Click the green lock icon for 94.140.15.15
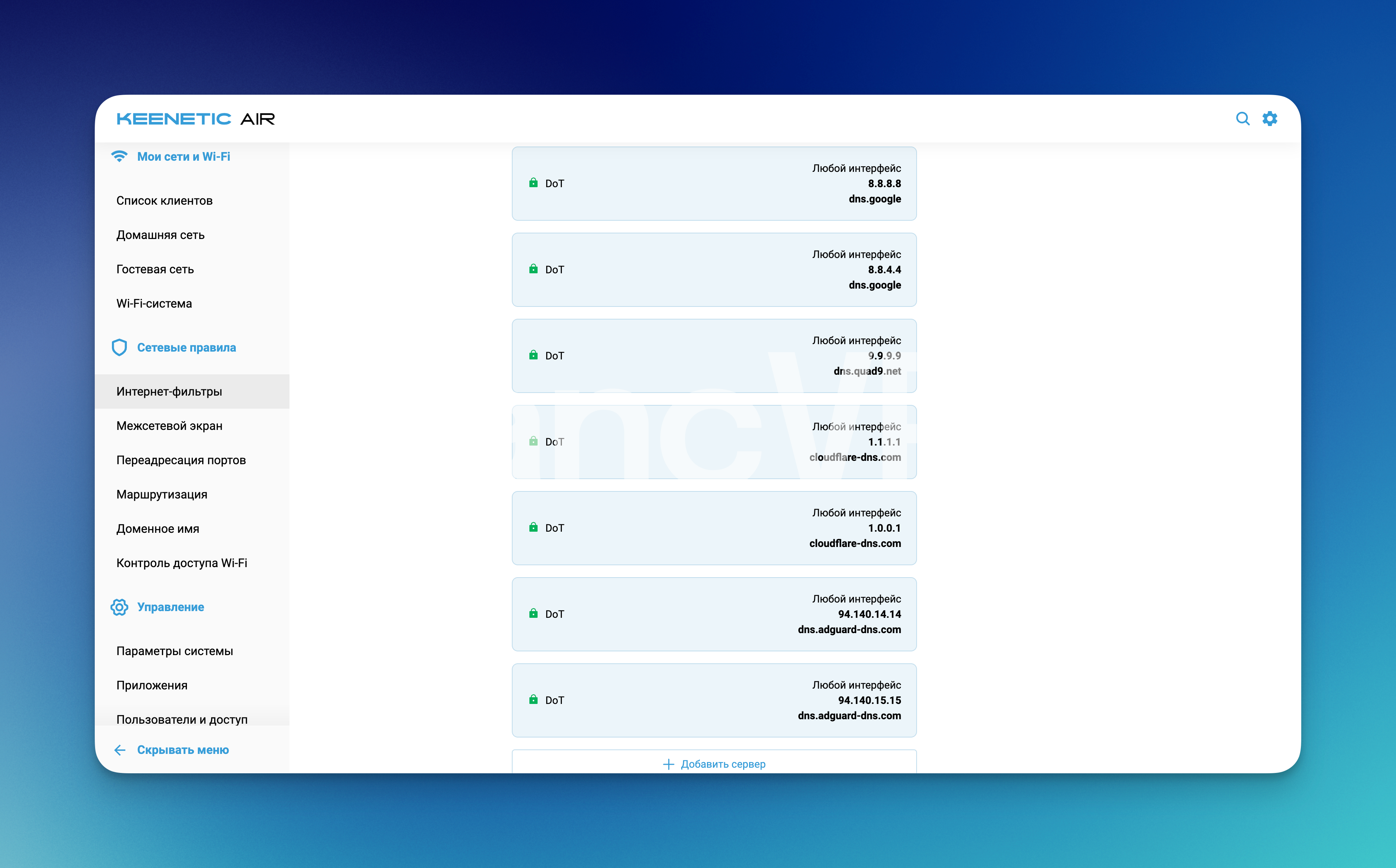This screenshot has height=868, width=1396. tap(533, 700)
